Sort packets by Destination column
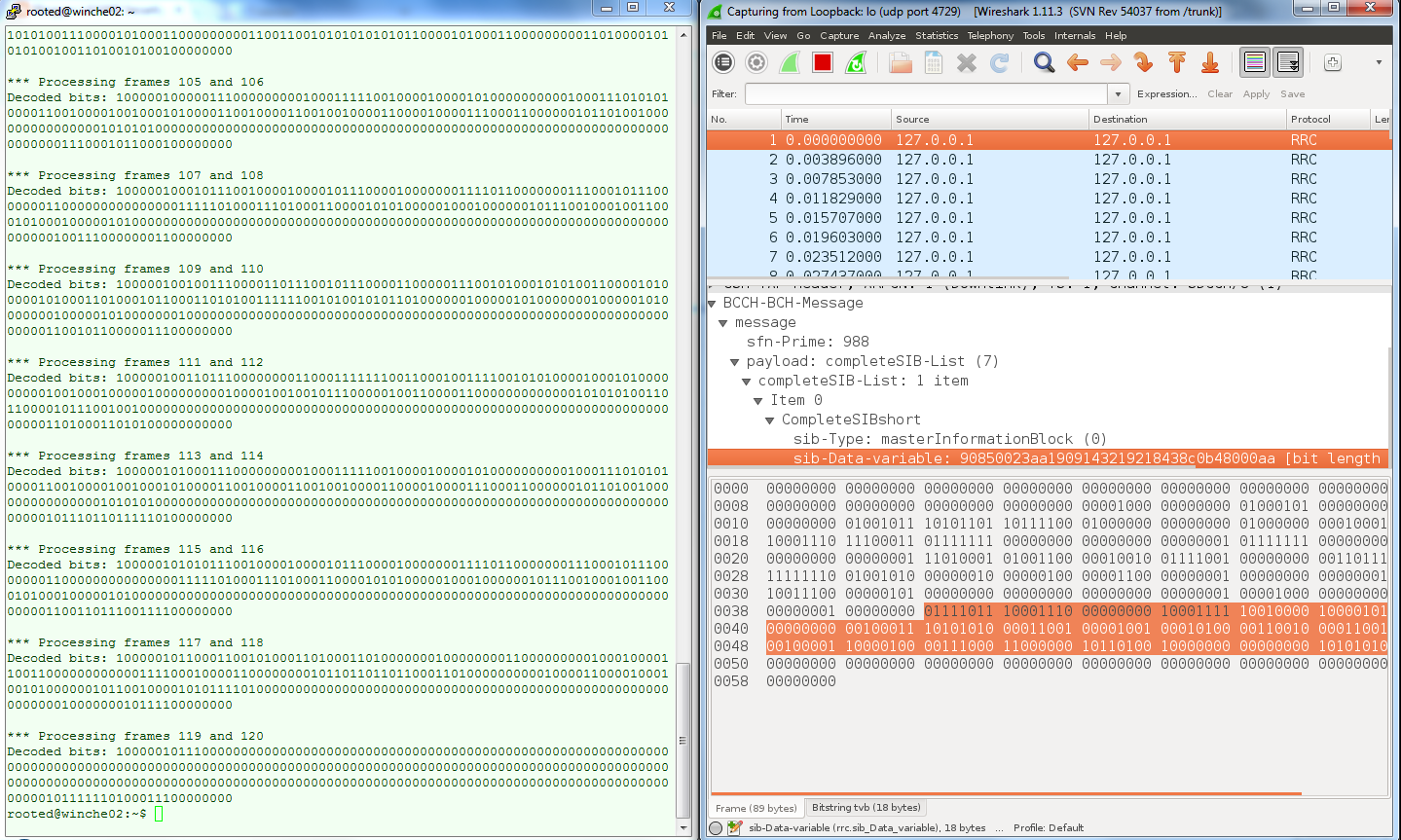Viewport: 1401px width, 840px height. click(1188, 119)
